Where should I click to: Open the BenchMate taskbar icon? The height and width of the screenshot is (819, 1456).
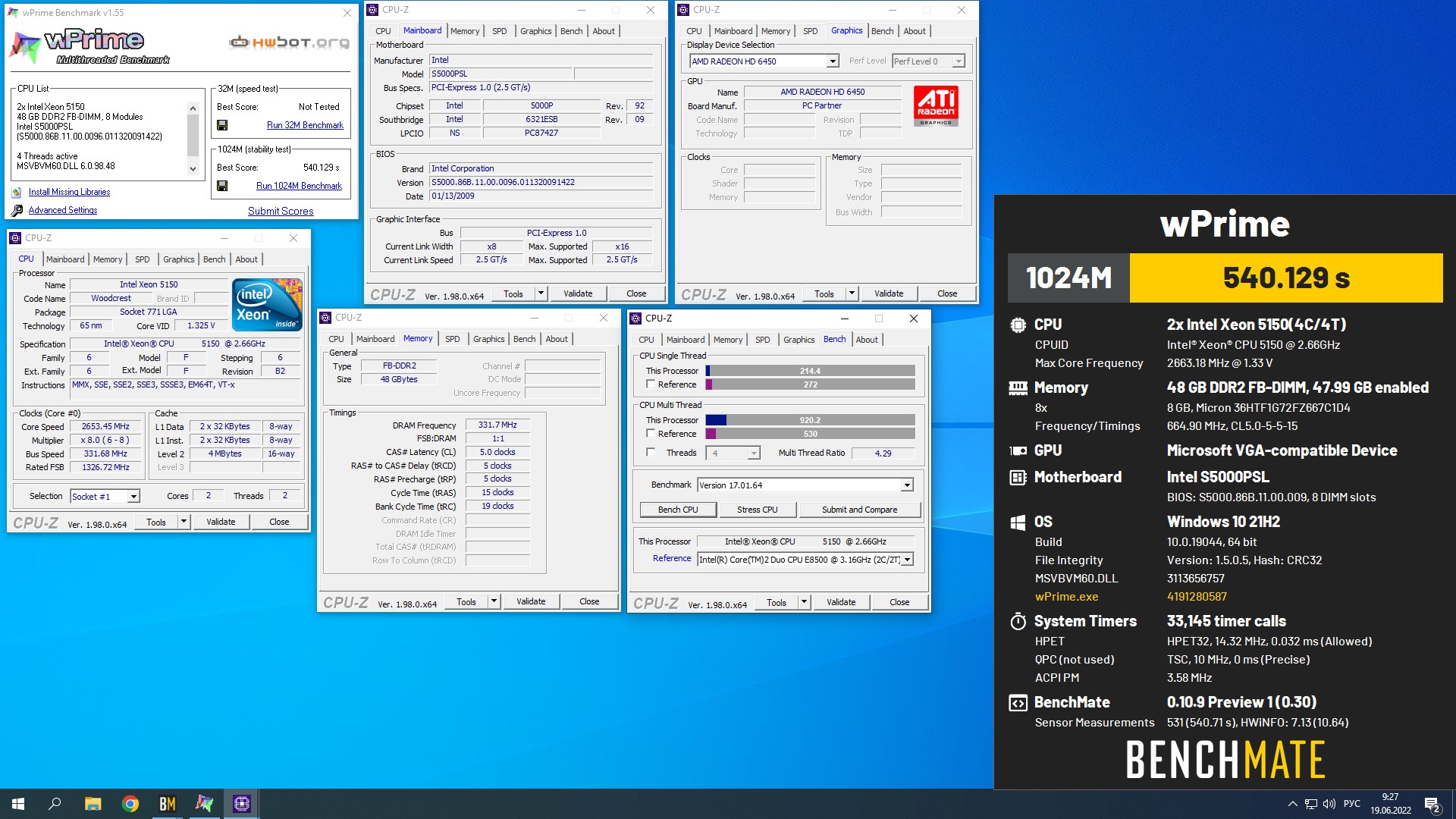click(x=168, y=804)
